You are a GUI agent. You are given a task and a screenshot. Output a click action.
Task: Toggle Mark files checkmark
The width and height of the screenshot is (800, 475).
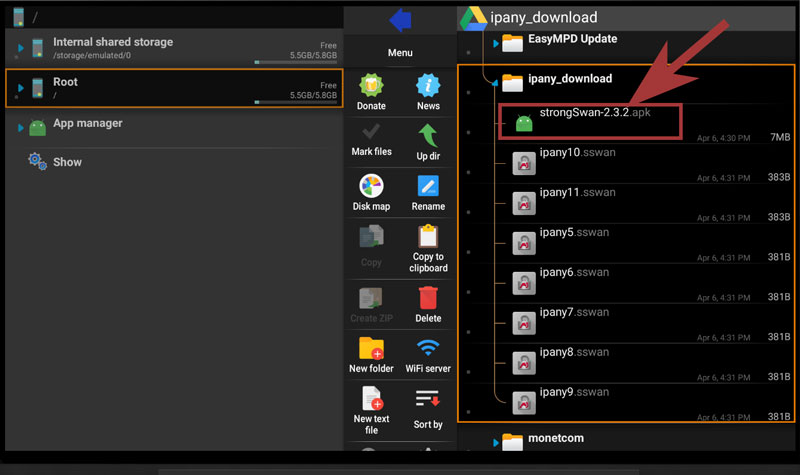coord(371,136)
